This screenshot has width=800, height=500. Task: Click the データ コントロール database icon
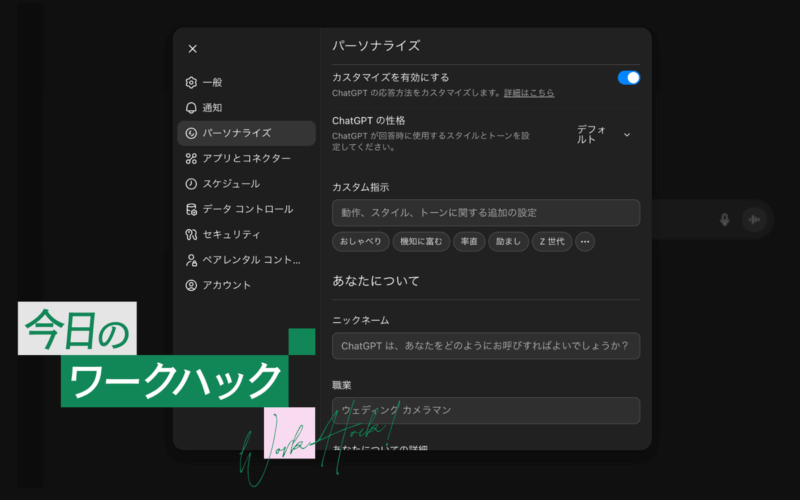pyautogui.click(x=191, y=209)
